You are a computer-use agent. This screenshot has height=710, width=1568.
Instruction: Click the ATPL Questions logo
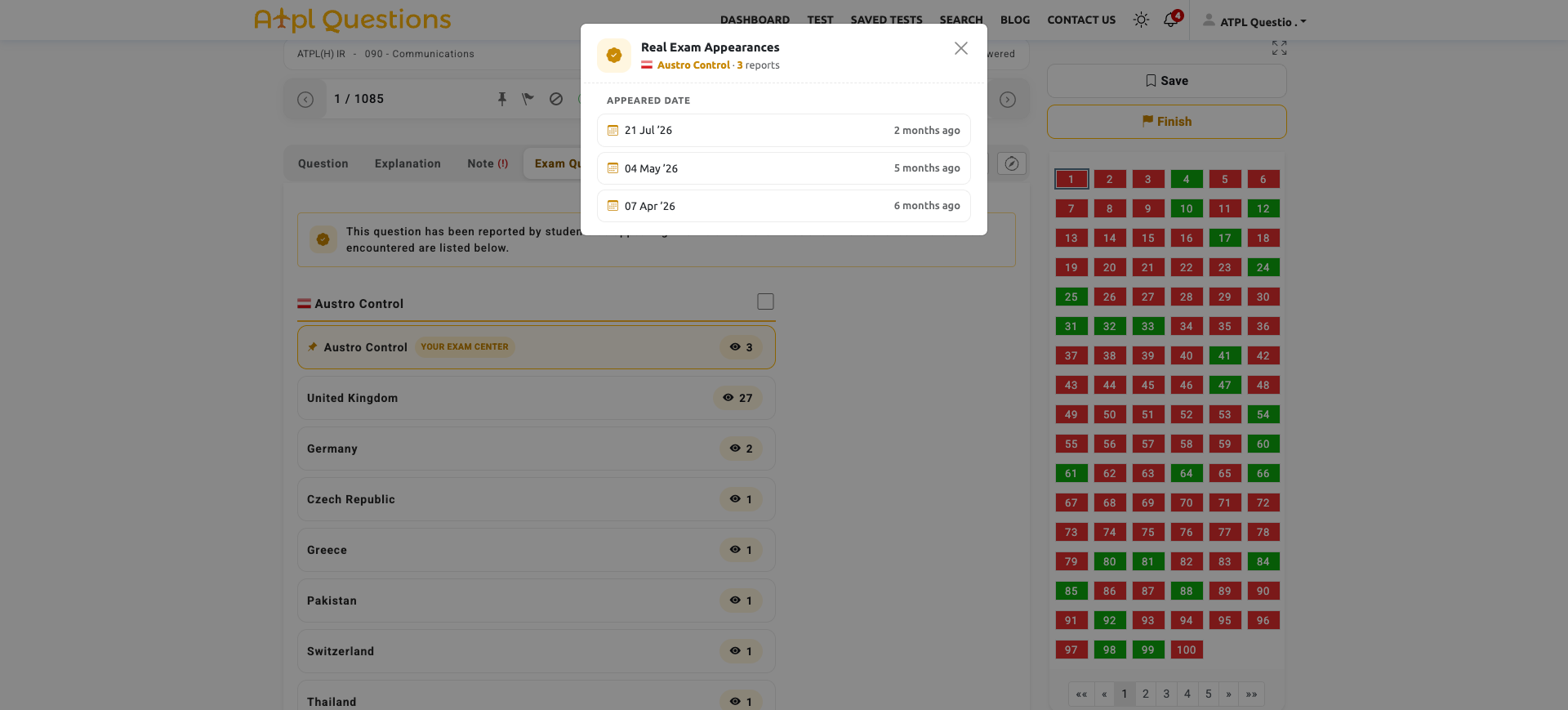pyautogui.click(x=353, y=20)
